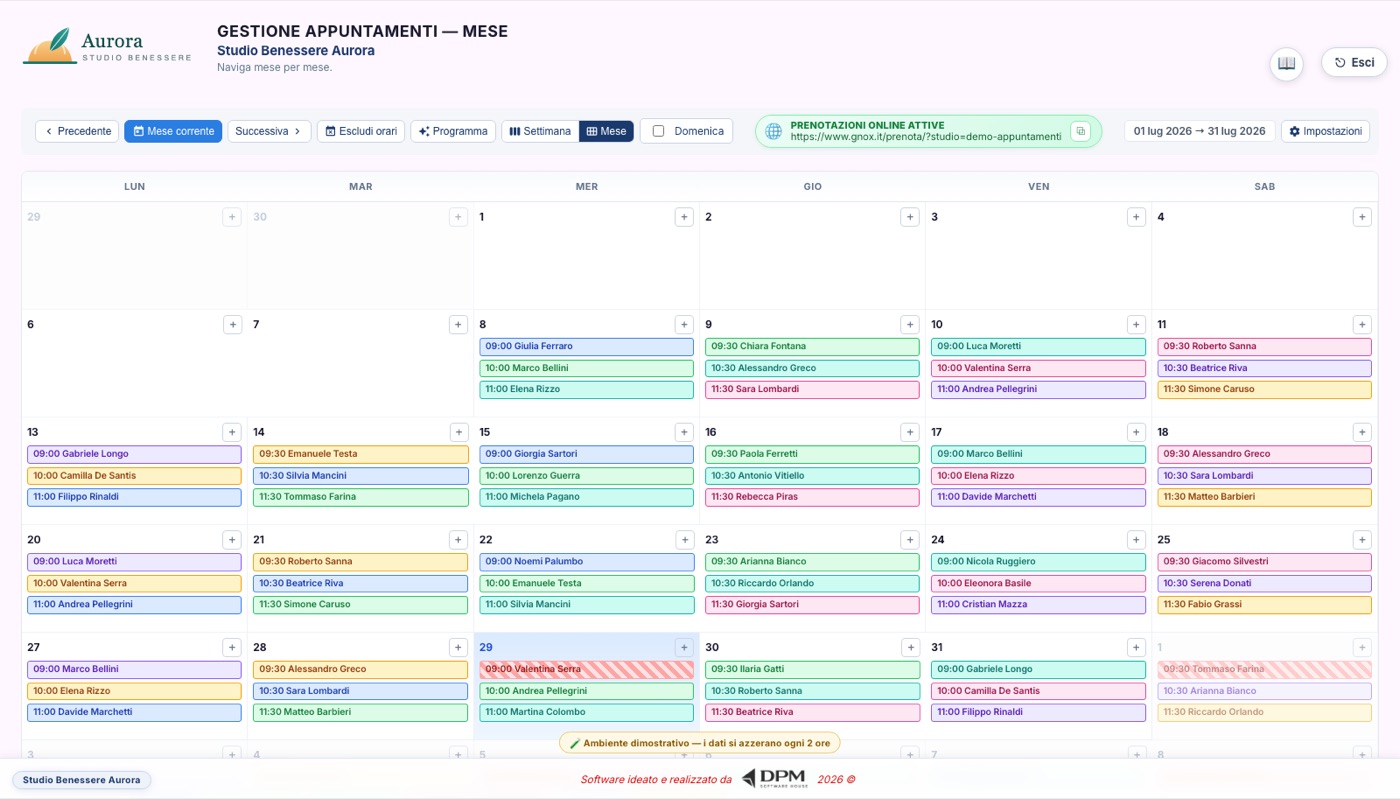Jump to Mese corrente
The height and width of the screenshot is (799, 1400).
pos(173,131)
